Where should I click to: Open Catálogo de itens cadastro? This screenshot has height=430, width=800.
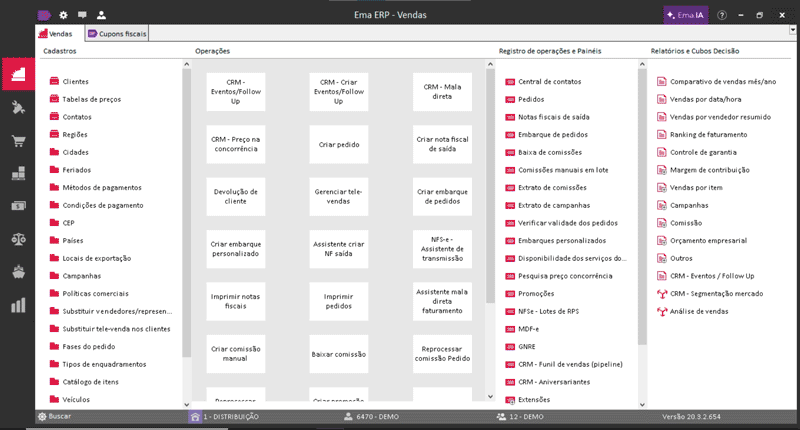coord(90,382)
